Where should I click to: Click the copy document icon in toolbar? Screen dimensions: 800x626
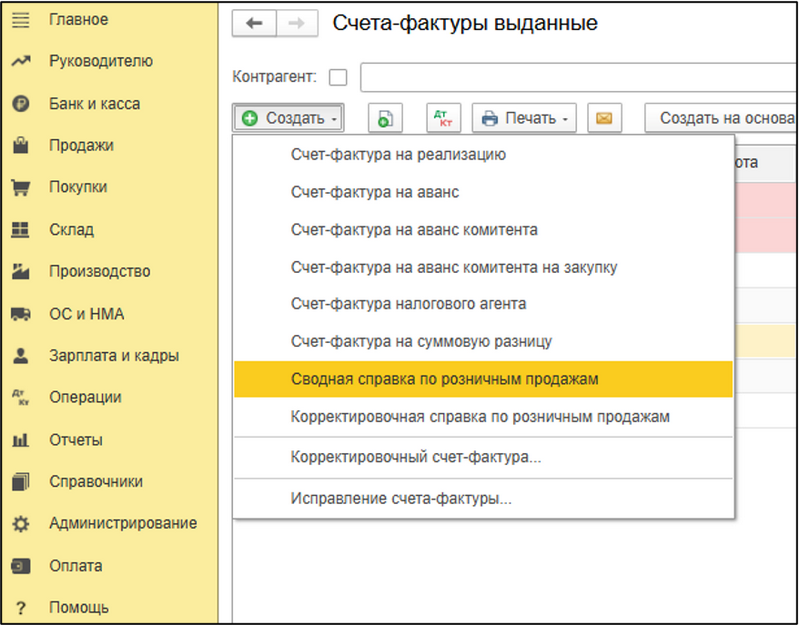pos(384,118)
